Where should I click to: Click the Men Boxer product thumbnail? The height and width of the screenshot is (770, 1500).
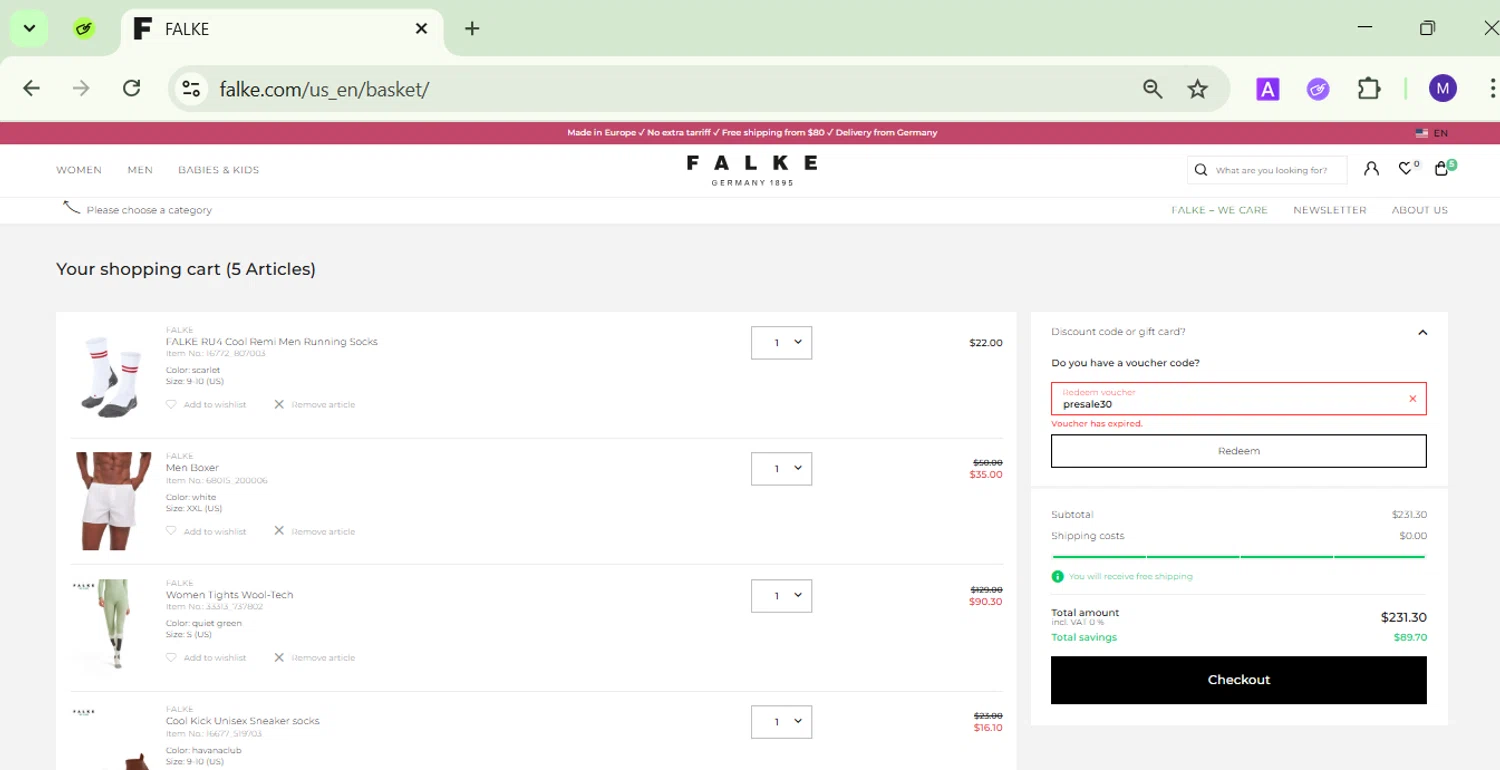113,501
